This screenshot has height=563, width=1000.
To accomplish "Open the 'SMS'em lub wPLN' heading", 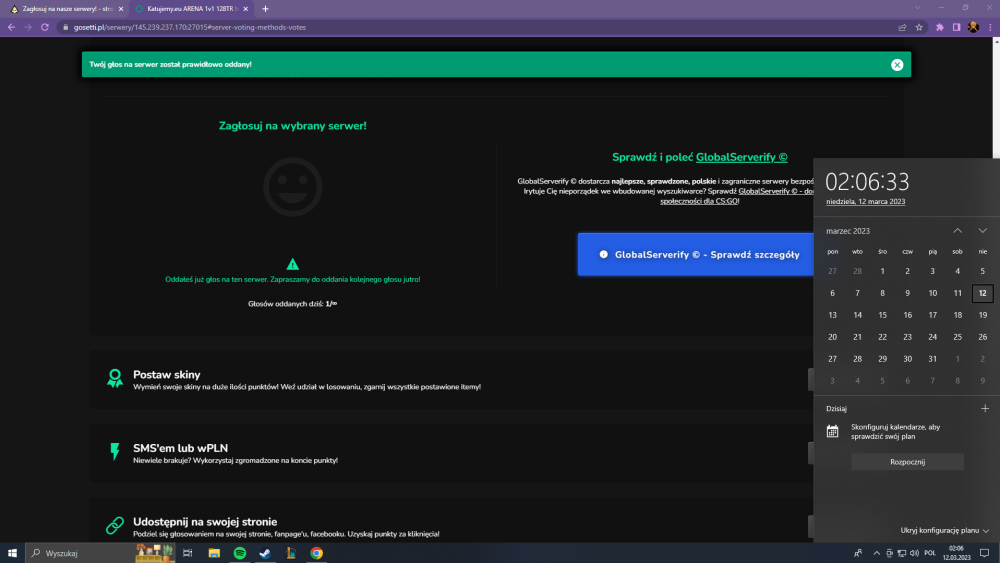I will pyautogui.click(x=180, y=448).
